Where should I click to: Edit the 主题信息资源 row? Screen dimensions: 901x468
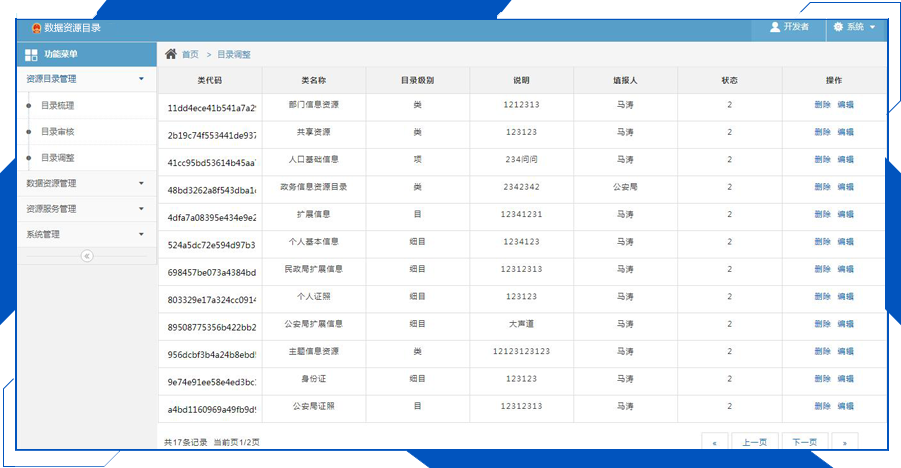pos(845,351)
